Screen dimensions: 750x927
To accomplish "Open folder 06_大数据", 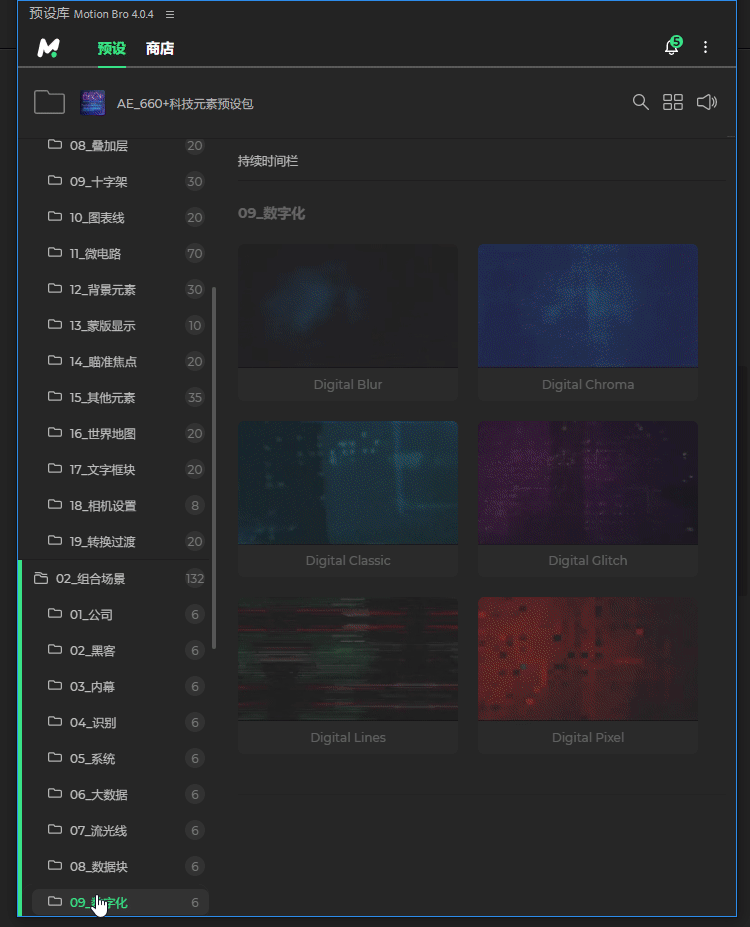I will 120,795.
